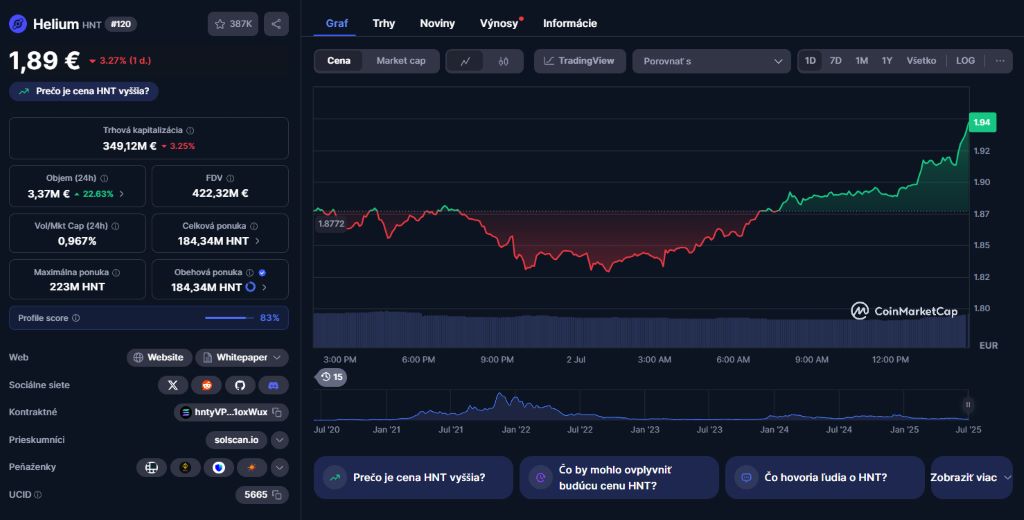Open the Website link
1024x520 pixels.
coord(159,357)
